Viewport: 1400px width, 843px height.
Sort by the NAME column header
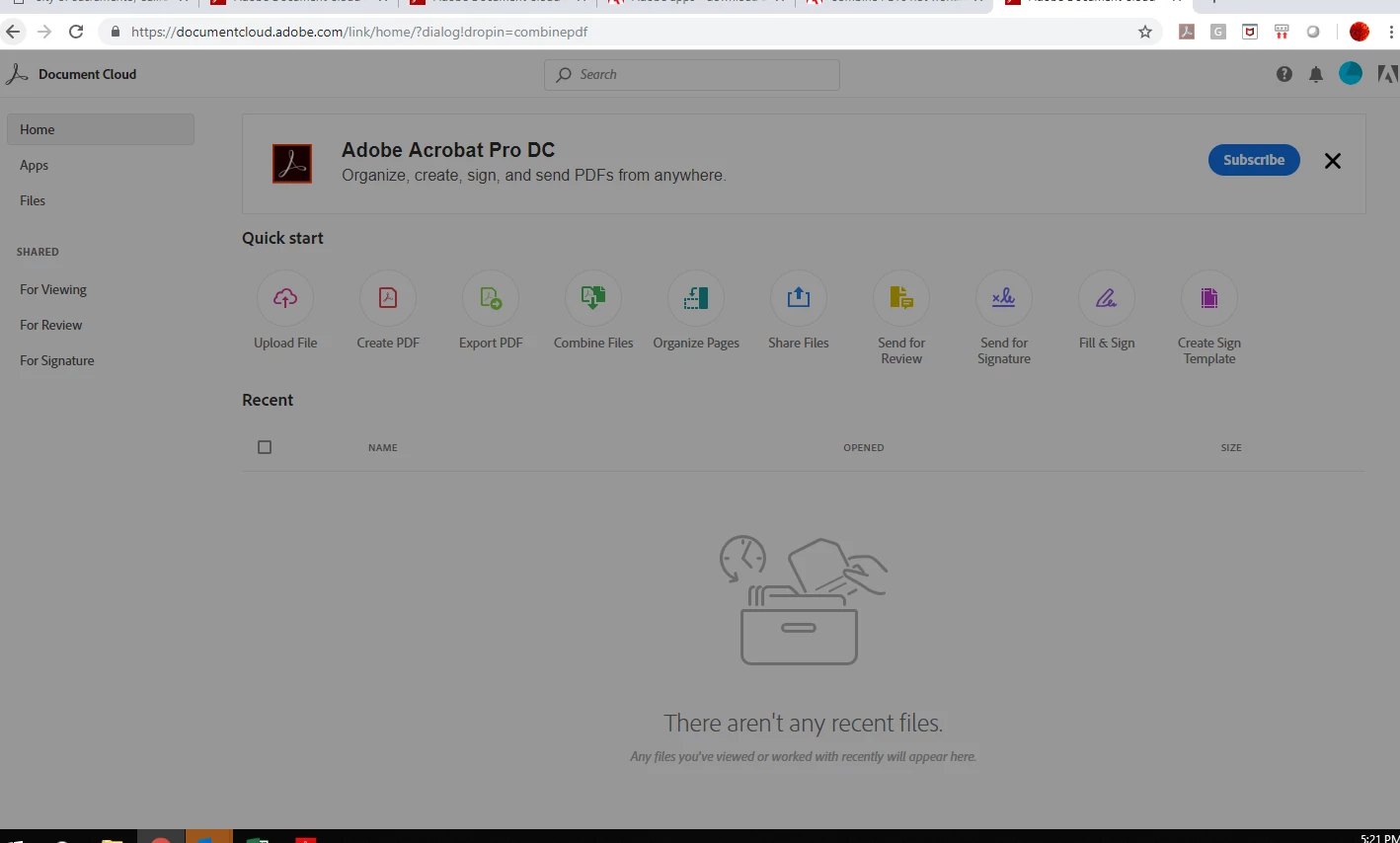[383, 447]
